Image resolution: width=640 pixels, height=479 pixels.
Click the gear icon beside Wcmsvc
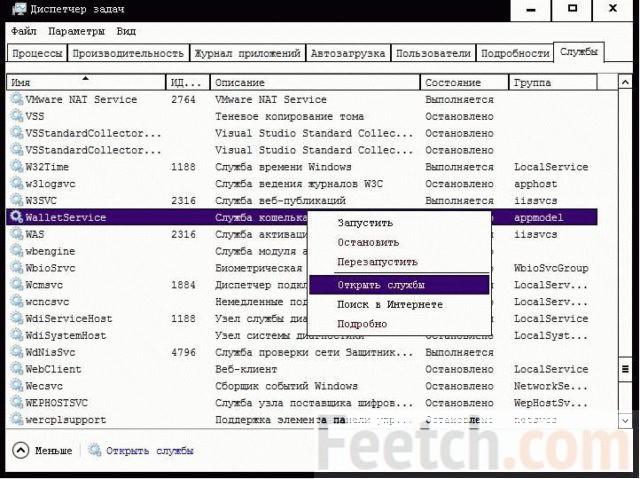[x=17, y=284]
